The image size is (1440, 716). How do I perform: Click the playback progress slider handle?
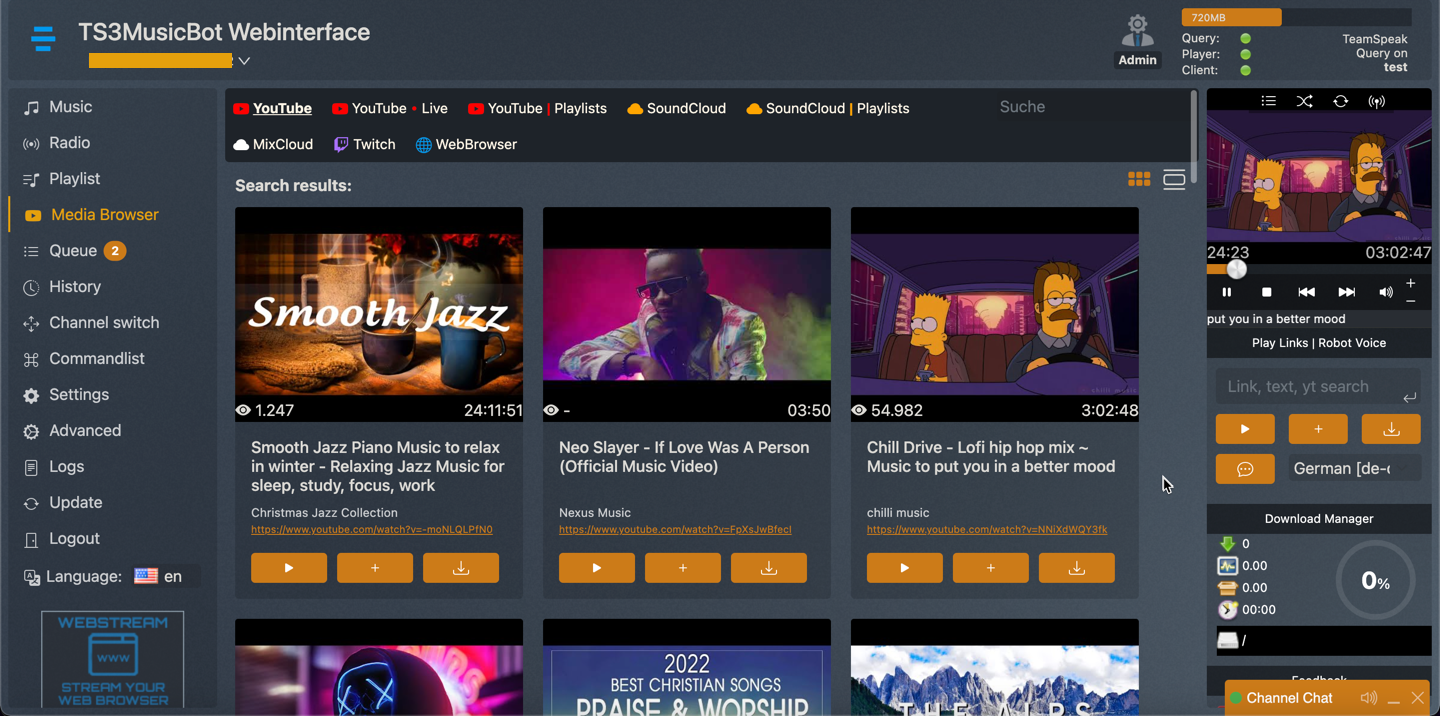1237,269
